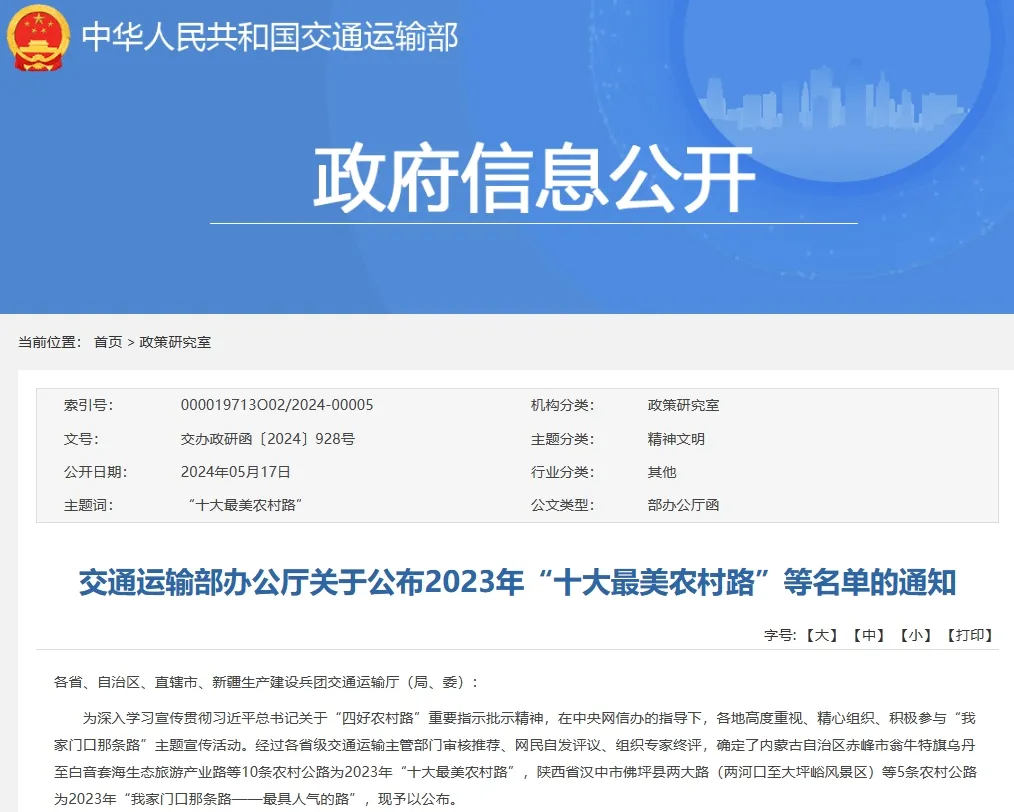Click the 机构分类 label
The image size is (1014, 812).
pos(562,405)
